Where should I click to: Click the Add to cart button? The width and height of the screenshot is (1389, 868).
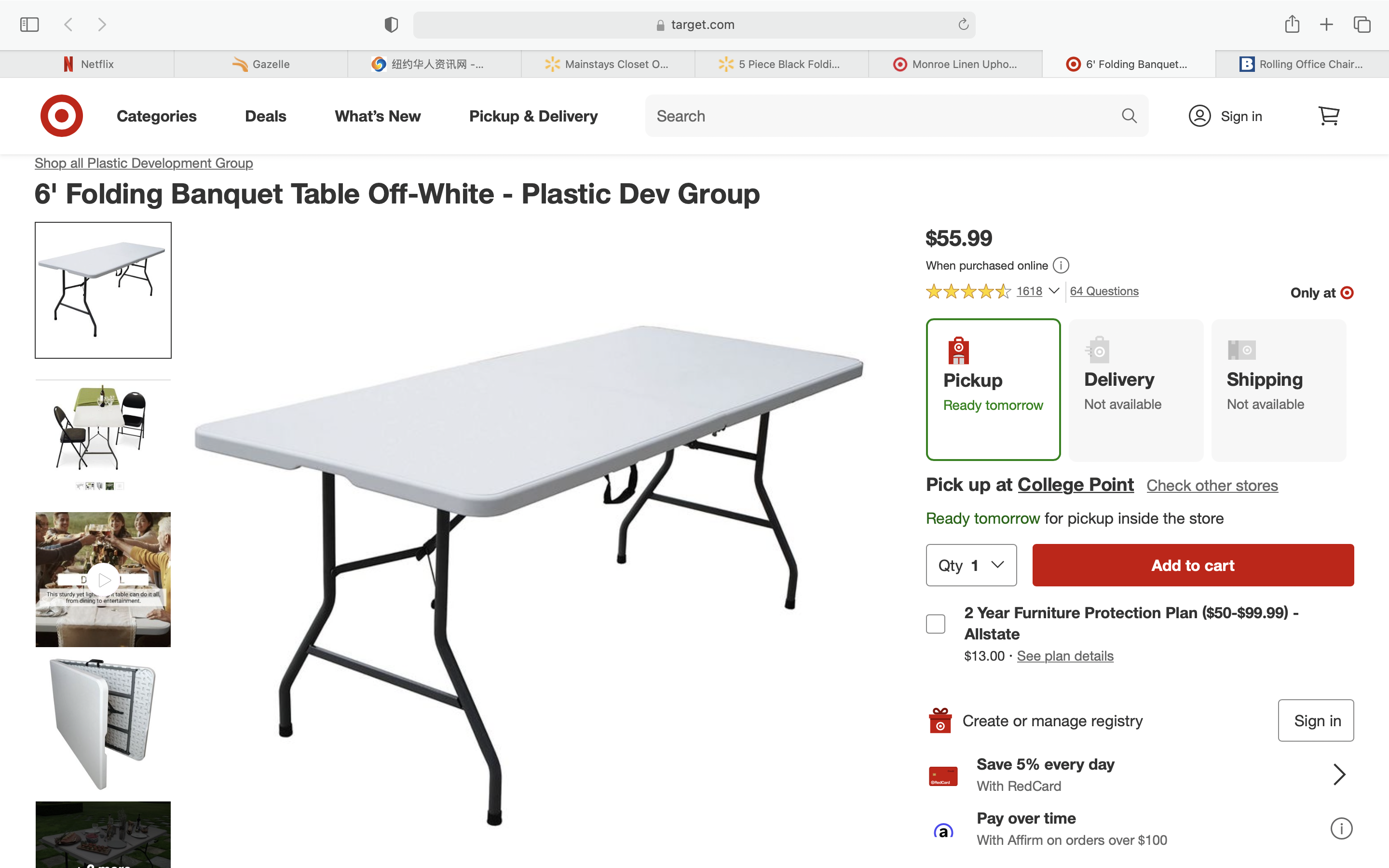point(1193,566)
